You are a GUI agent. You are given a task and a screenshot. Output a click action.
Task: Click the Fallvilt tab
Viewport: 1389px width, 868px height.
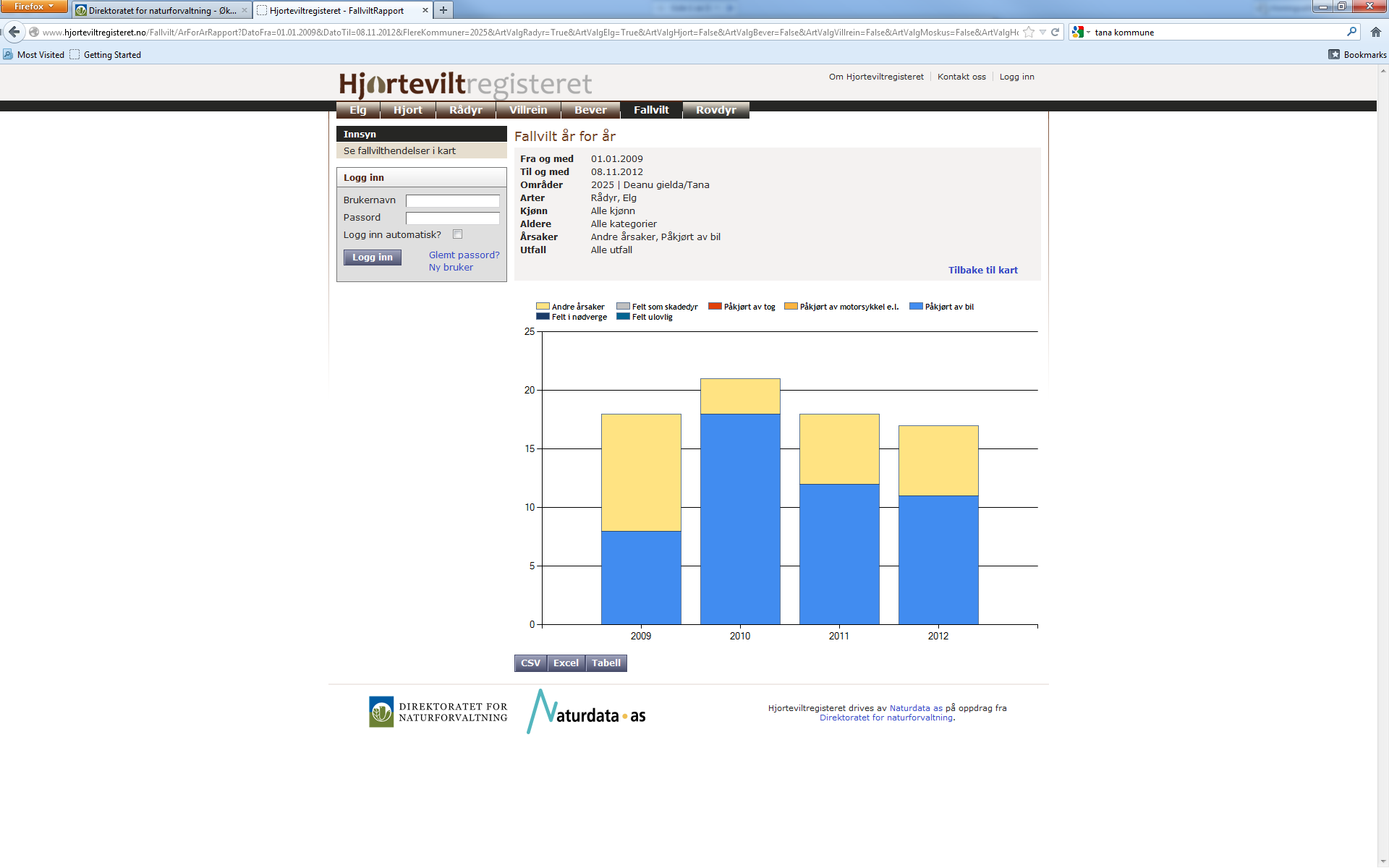(651, 110)
